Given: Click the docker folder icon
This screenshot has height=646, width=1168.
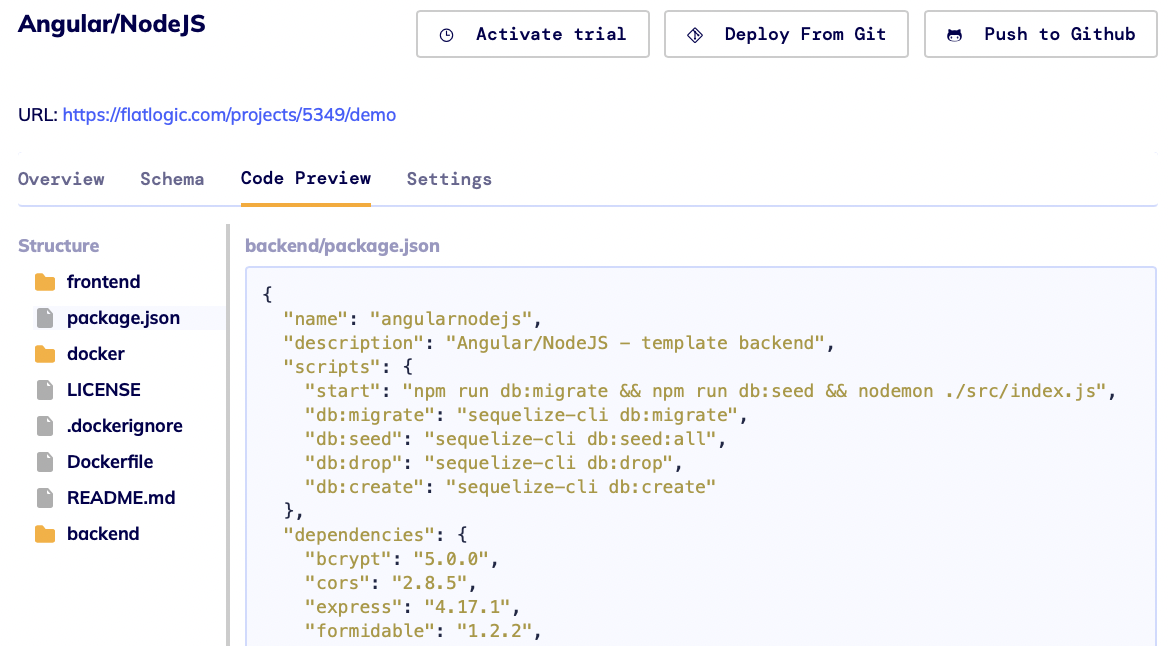Looking at the screenshot, I should pos(45,355).
